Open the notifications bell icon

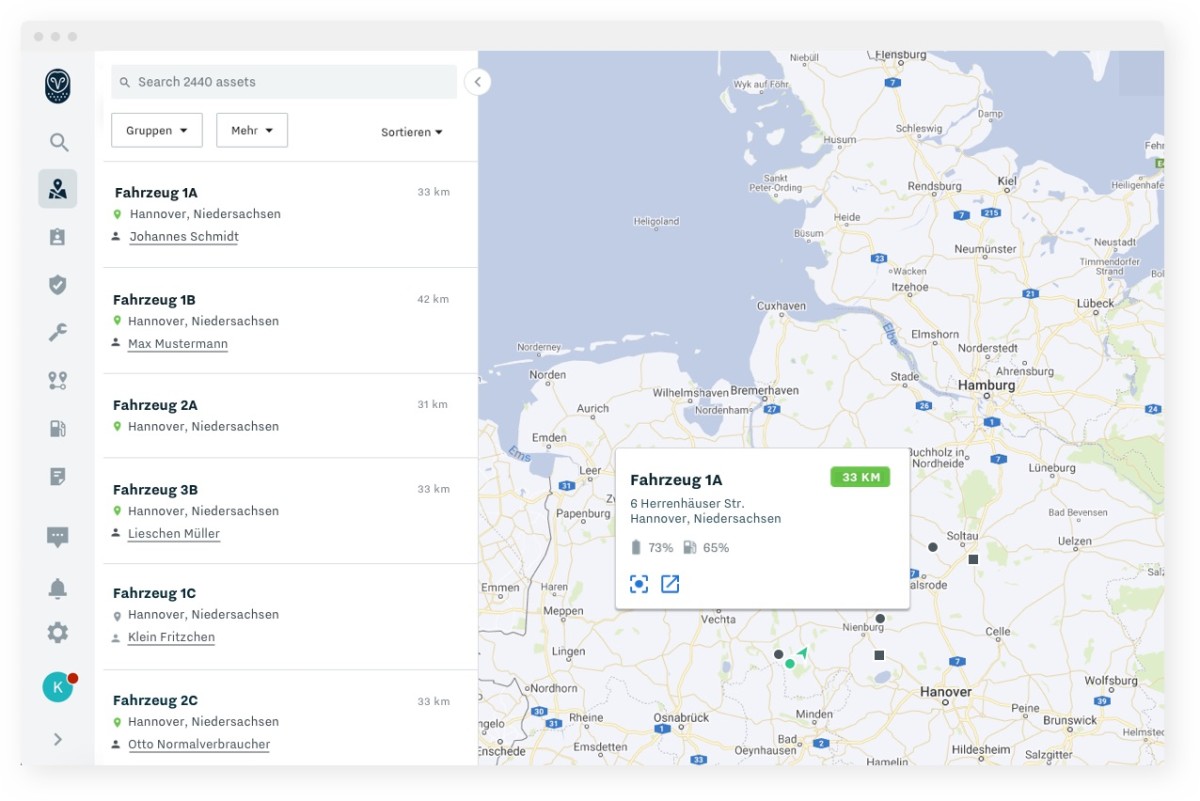[58, 589]
